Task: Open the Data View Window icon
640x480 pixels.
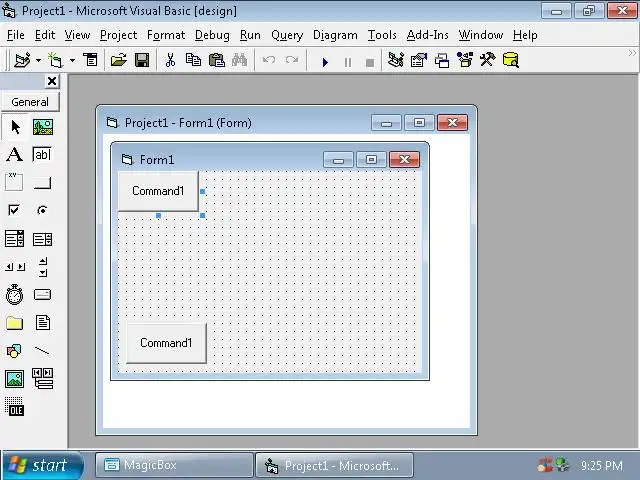Action: (511, 60)
